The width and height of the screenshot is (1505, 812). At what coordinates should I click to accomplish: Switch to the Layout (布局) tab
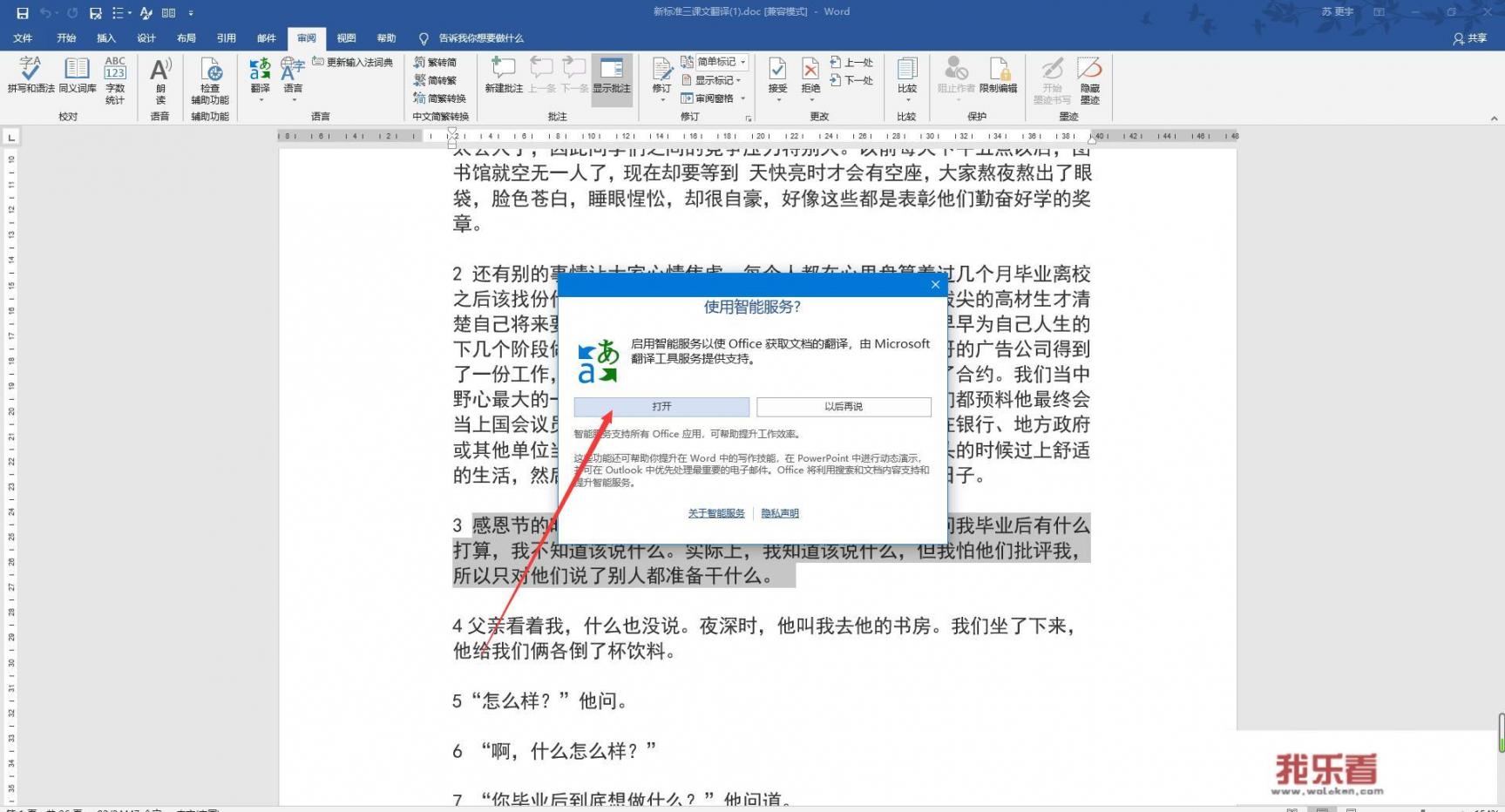pos(186,38)
